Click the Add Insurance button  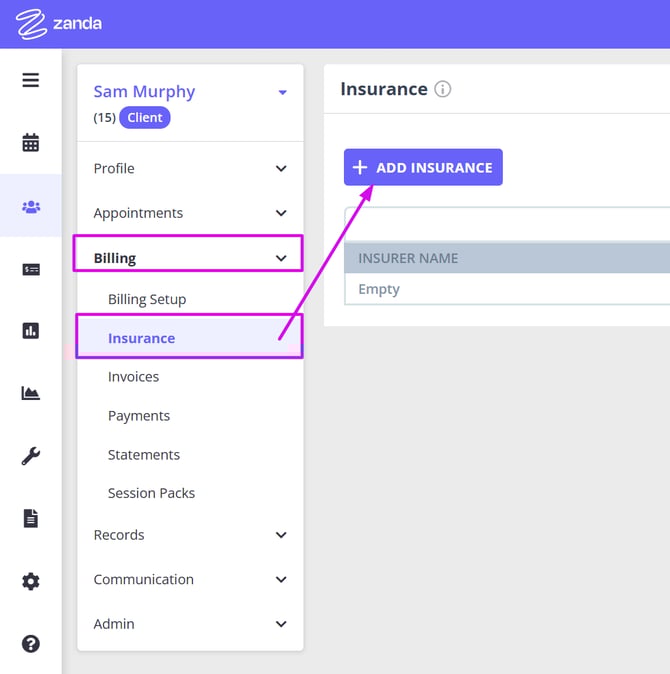point(423,167)
